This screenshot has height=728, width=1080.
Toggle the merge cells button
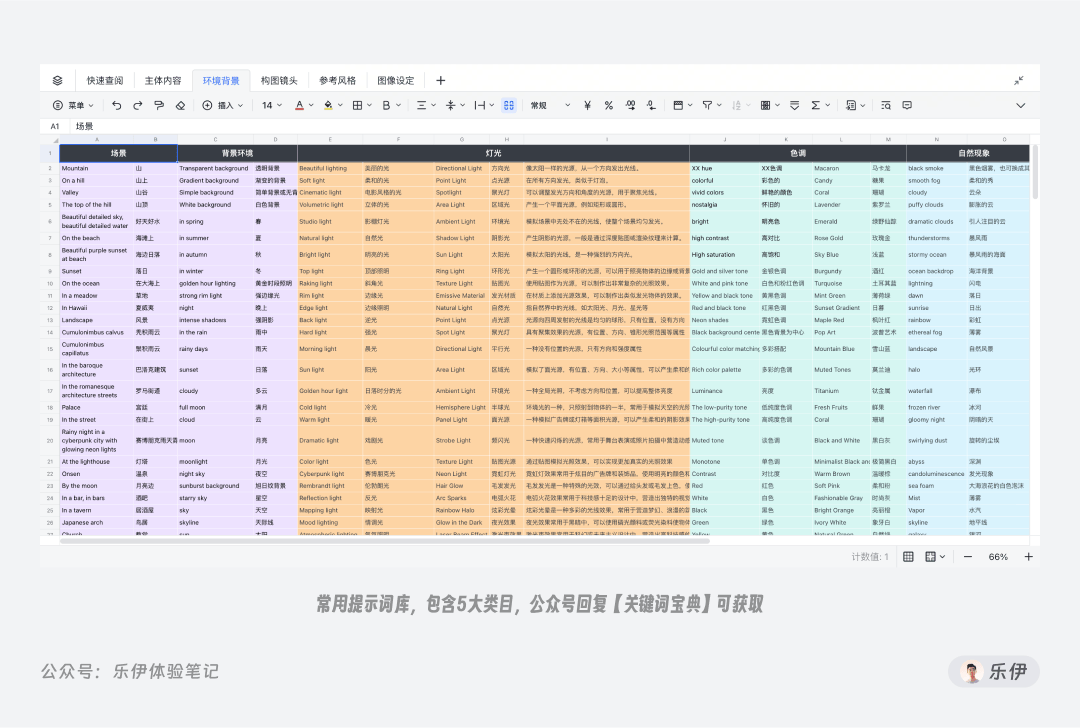(x=509, y=105)
